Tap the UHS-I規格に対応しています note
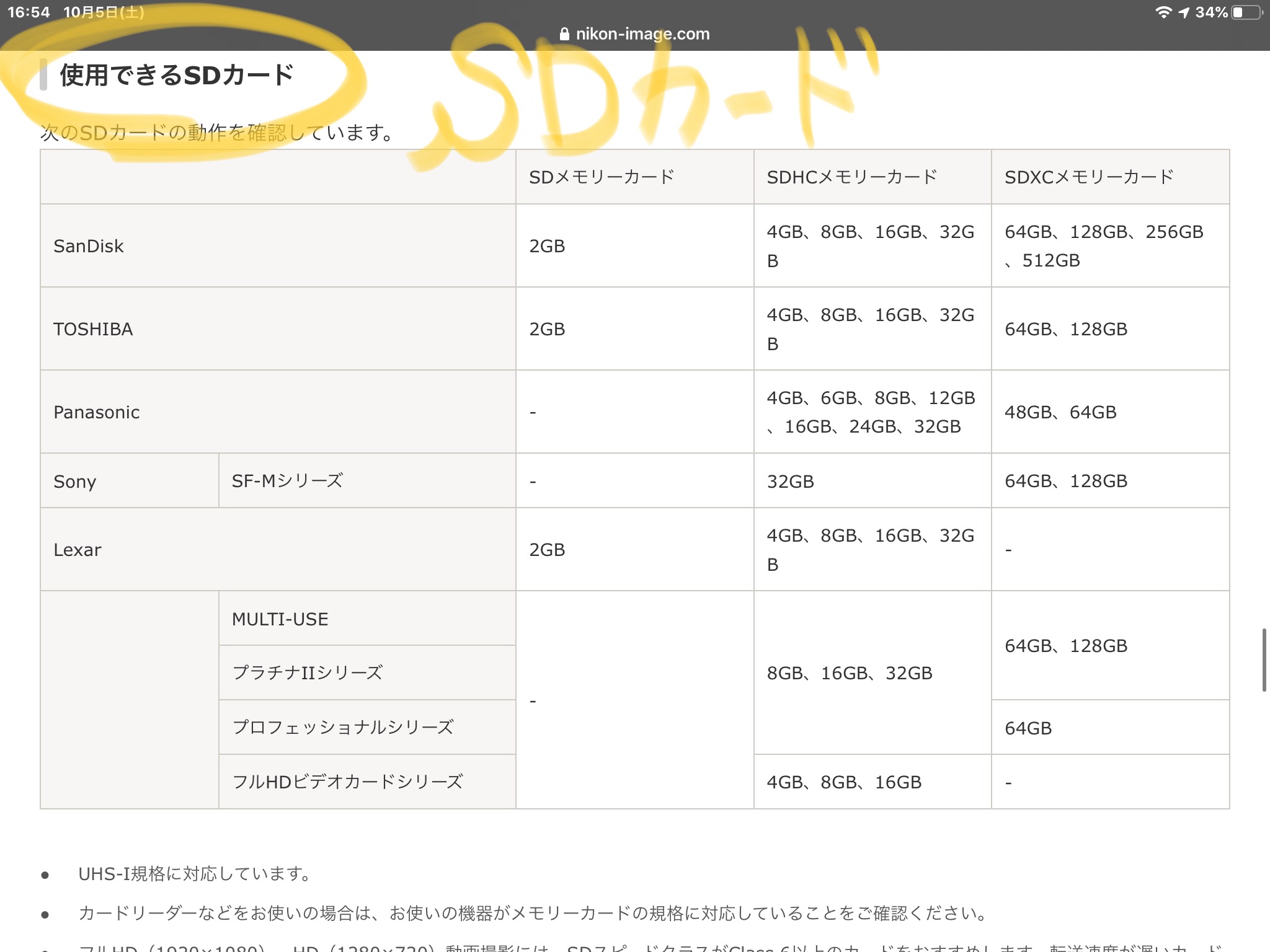 (x=195, y=873)
